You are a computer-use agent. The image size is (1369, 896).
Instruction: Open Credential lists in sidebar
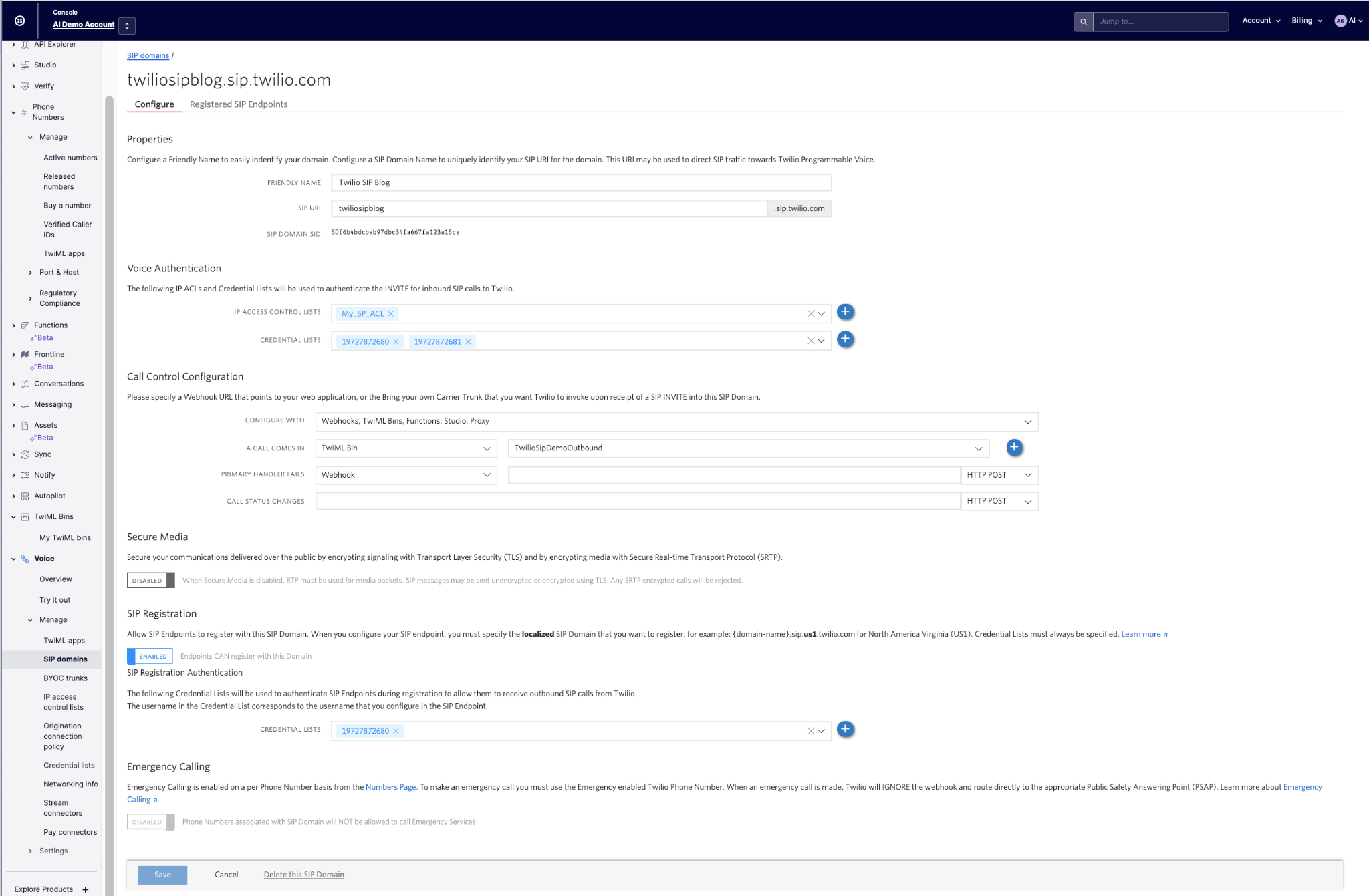(x=69, y=766)
